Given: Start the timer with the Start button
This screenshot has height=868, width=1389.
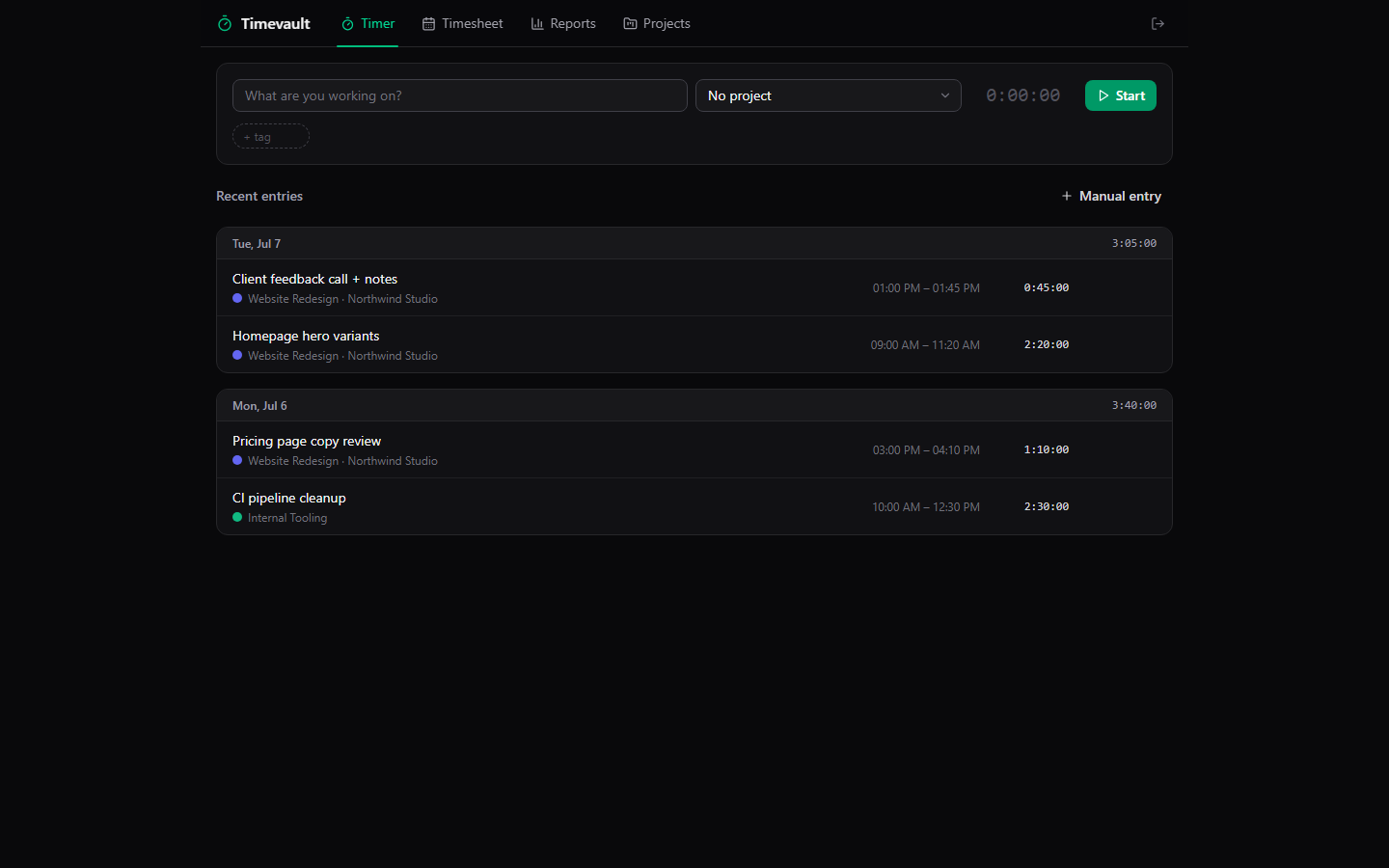Looking at the screenshot, I should coord(1121,95).
